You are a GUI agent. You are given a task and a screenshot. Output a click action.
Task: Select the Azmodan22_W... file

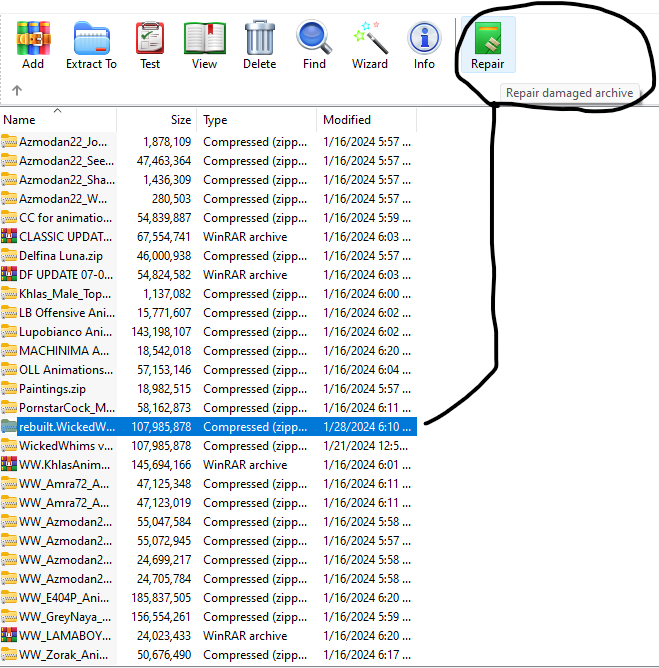click(208, 199)
